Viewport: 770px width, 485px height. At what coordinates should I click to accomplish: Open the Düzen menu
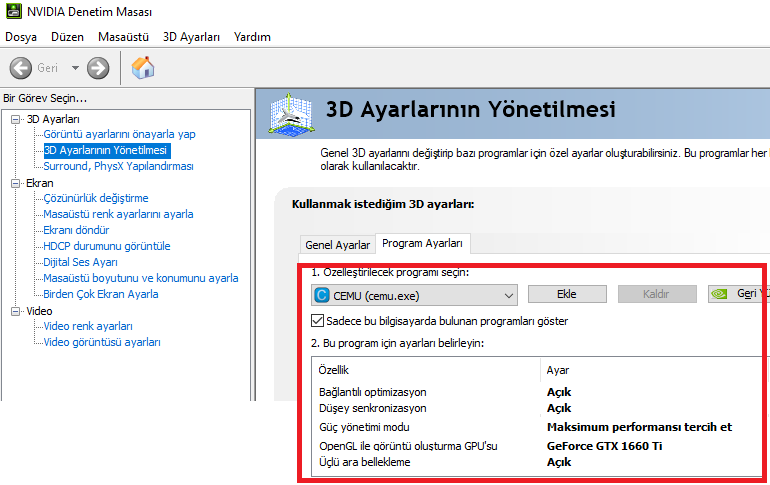coord(67,37)
